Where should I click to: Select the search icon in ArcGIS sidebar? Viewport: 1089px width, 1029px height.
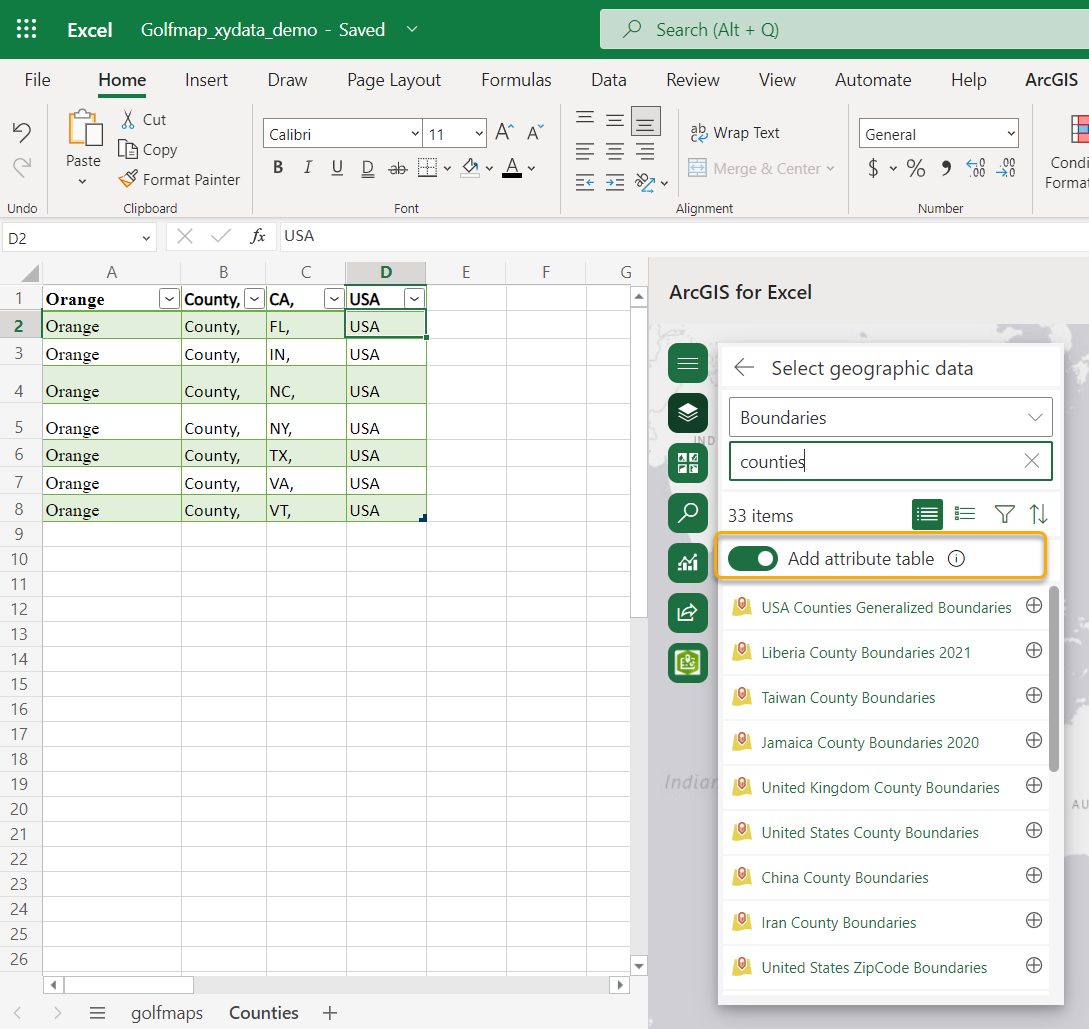[x=687, y=513]
